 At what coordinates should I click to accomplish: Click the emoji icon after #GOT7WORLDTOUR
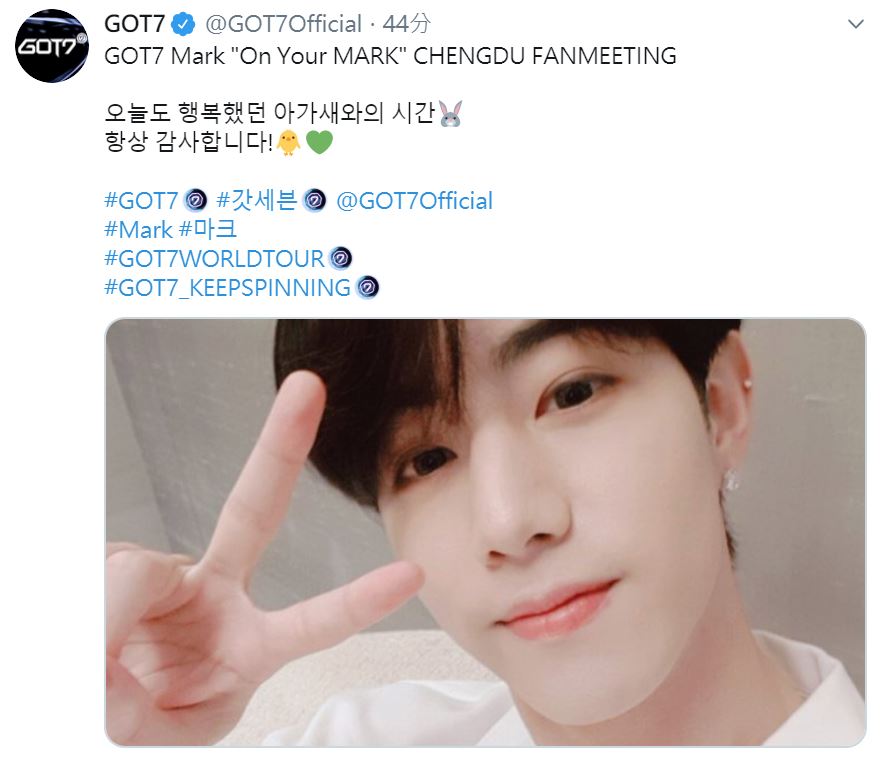point(340,258)
